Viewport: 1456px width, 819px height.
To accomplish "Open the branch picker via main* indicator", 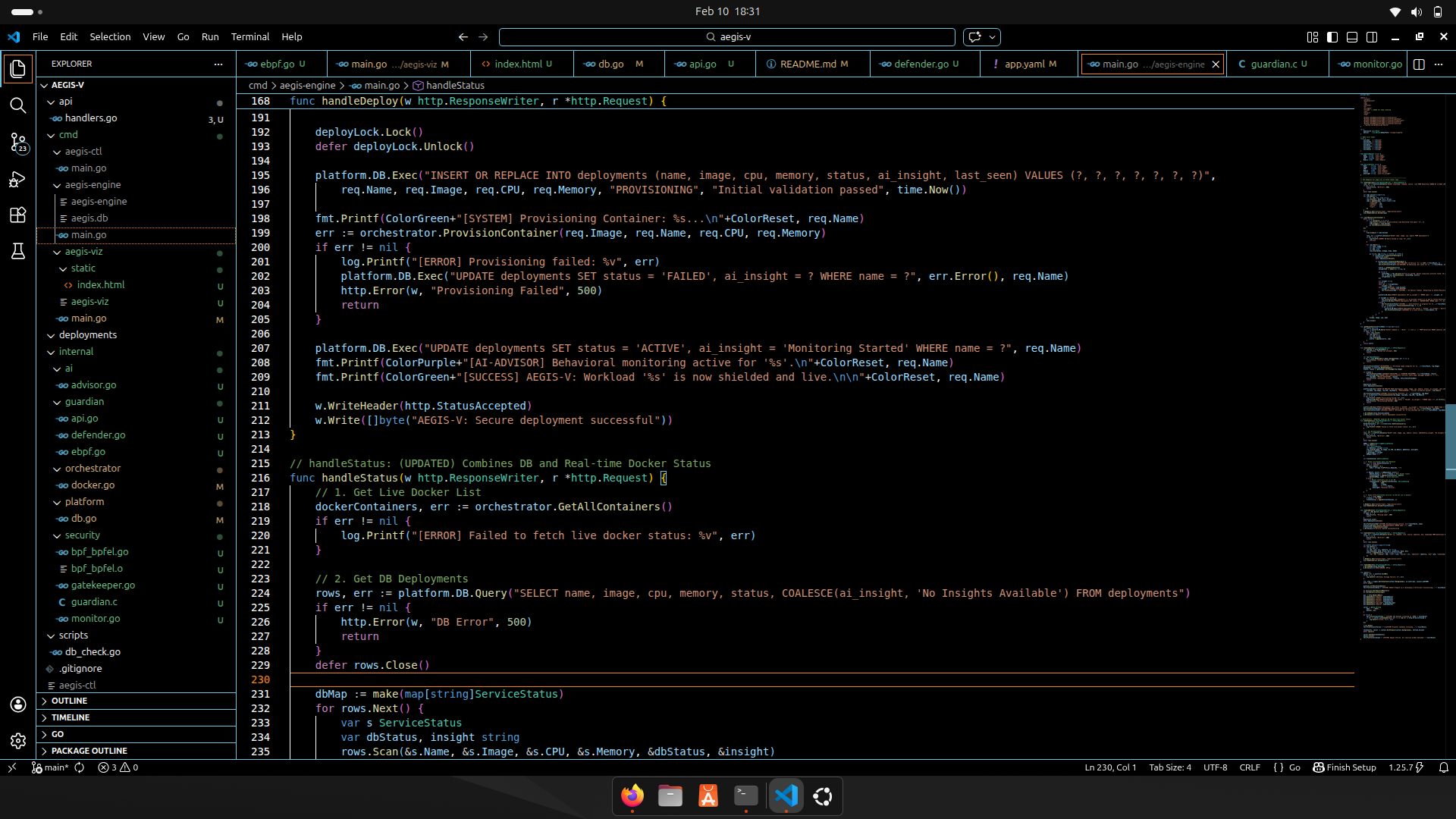I will pos(50,767).
